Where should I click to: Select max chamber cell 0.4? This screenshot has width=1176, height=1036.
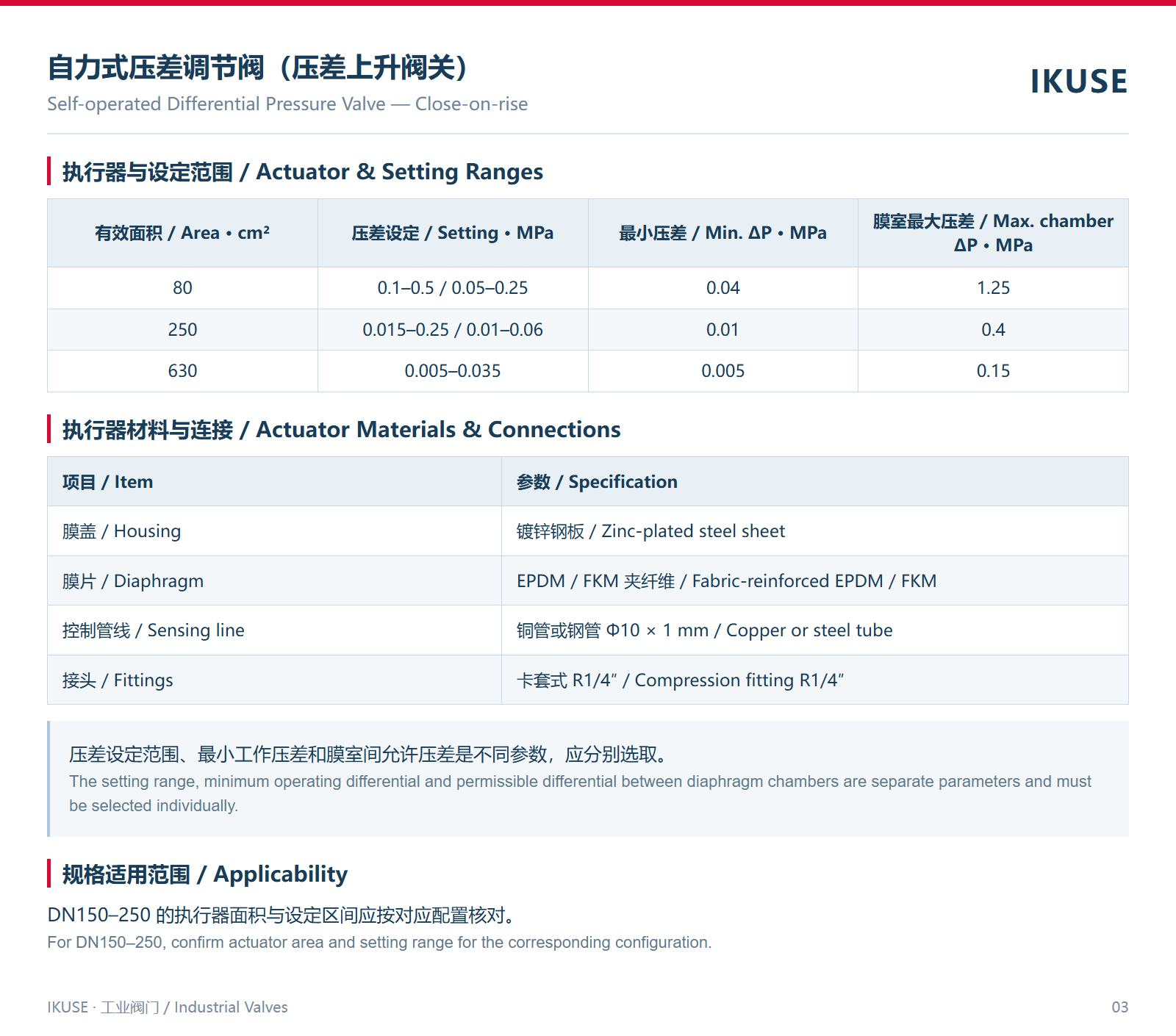point(993,330)
